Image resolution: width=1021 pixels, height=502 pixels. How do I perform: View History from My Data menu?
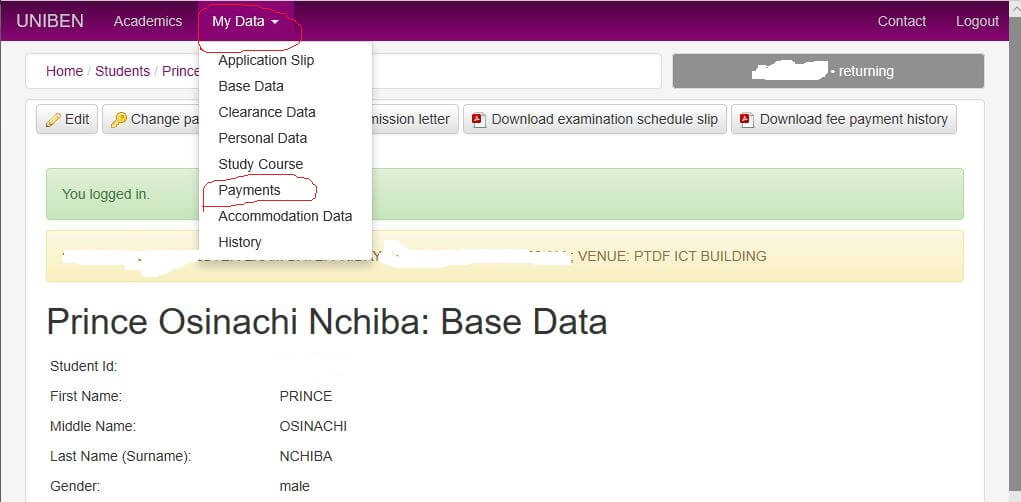click(240, 242)
